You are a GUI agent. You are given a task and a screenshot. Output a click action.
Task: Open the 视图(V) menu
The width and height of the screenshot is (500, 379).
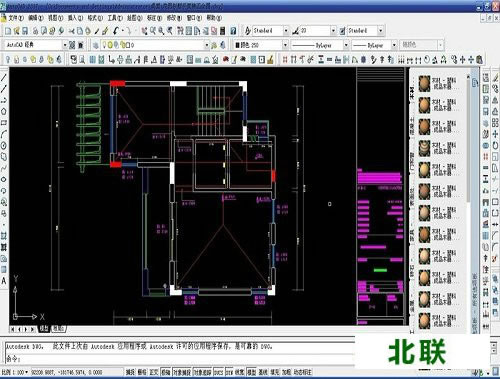[x=55, y=18]
